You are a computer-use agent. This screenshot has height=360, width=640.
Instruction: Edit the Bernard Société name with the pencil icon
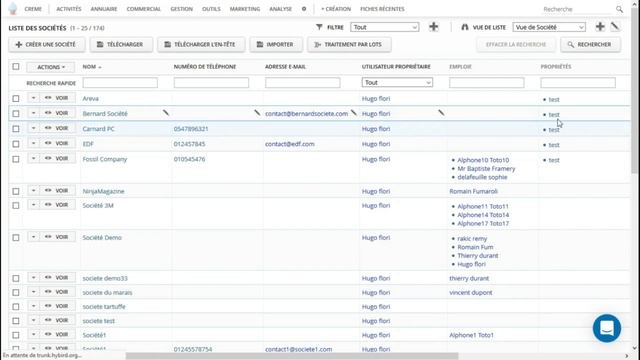(x=166, y=113)
